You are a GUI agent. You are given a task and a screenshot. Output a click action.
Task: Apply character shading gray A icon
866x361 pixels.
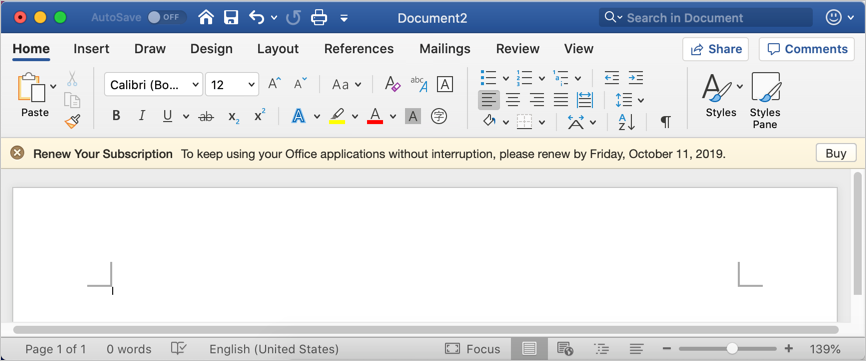(413, 116)
